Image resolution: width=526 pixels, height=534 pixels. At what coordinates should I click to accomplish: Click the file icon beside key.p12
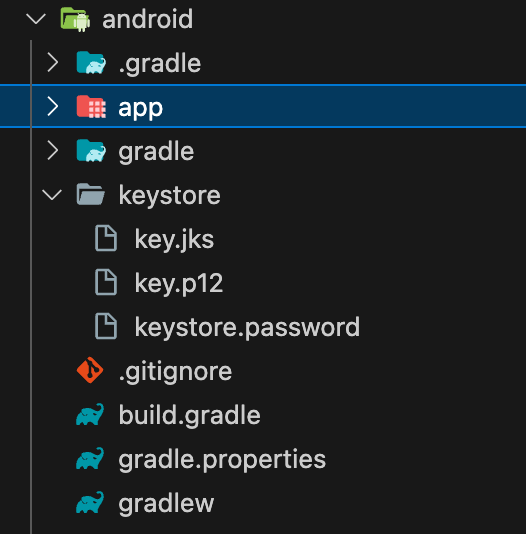(x=106, y=282)
